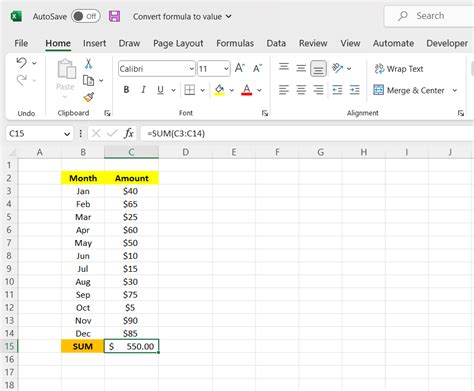474x391 pixels.
Task: Center text horizontally icon
Action: coord(301,90)
